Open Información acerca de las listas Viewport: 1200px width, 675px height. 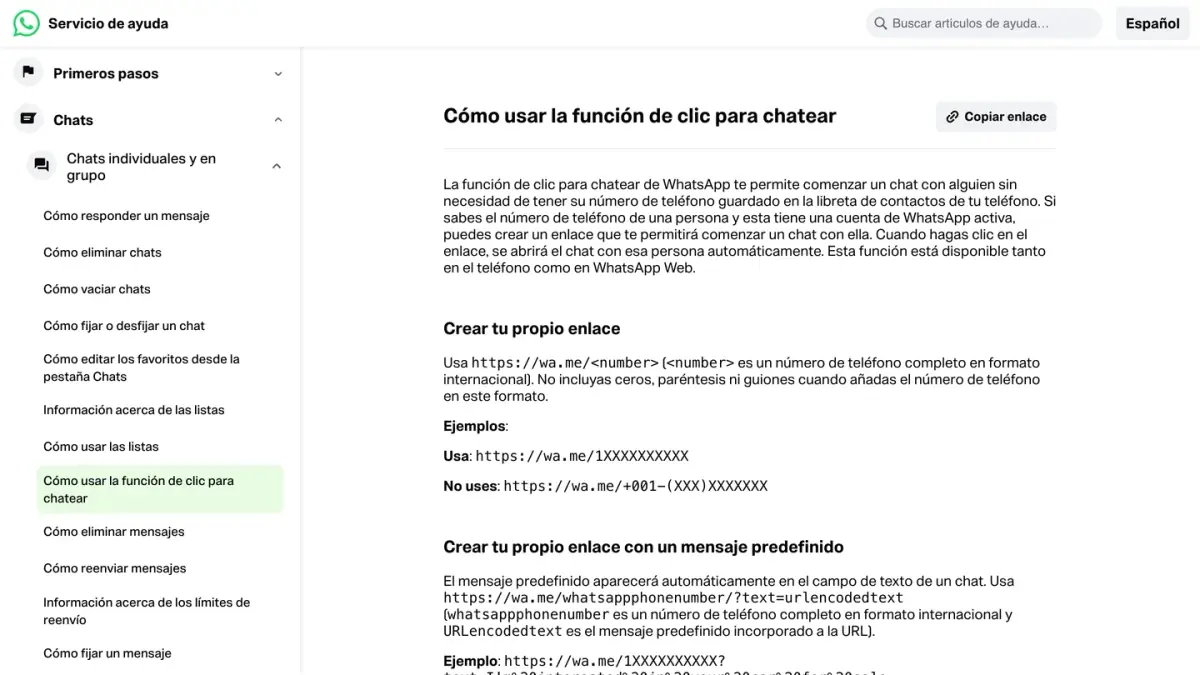point(134,410)
